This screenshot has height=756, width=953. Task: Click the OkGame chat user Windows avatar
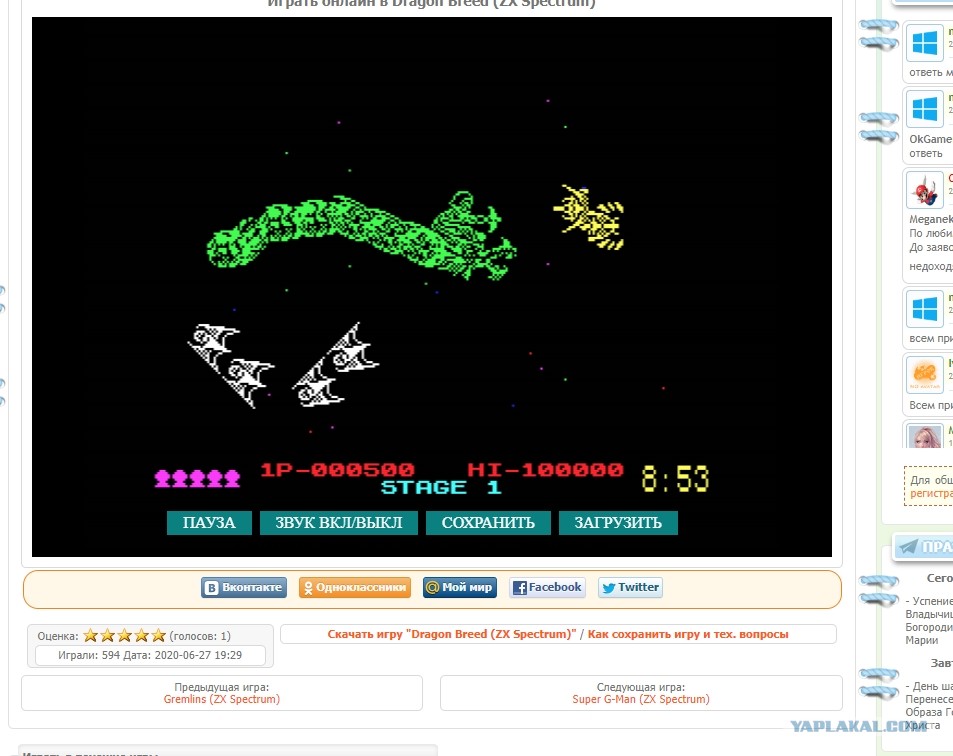click(925, 109)
